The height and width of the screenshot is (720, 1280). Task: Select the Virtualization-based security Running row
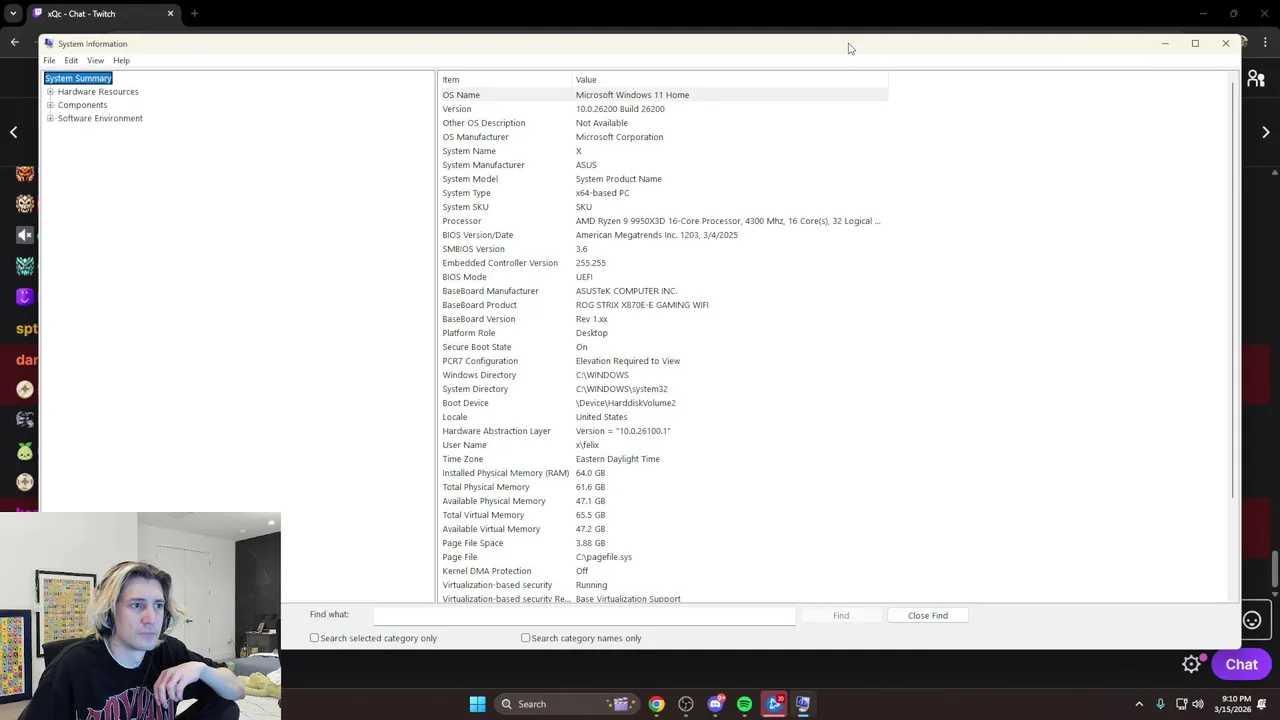664,585
